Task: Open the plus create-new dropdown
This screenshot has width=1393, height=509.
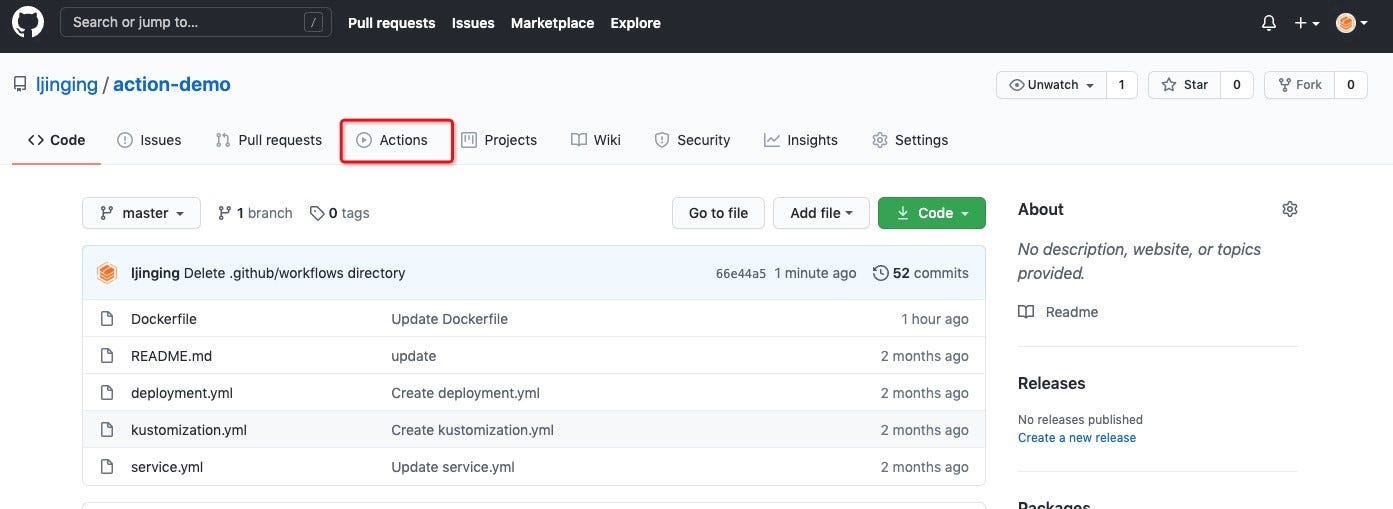Action: pyautogui.click(x=1307, y=22)
